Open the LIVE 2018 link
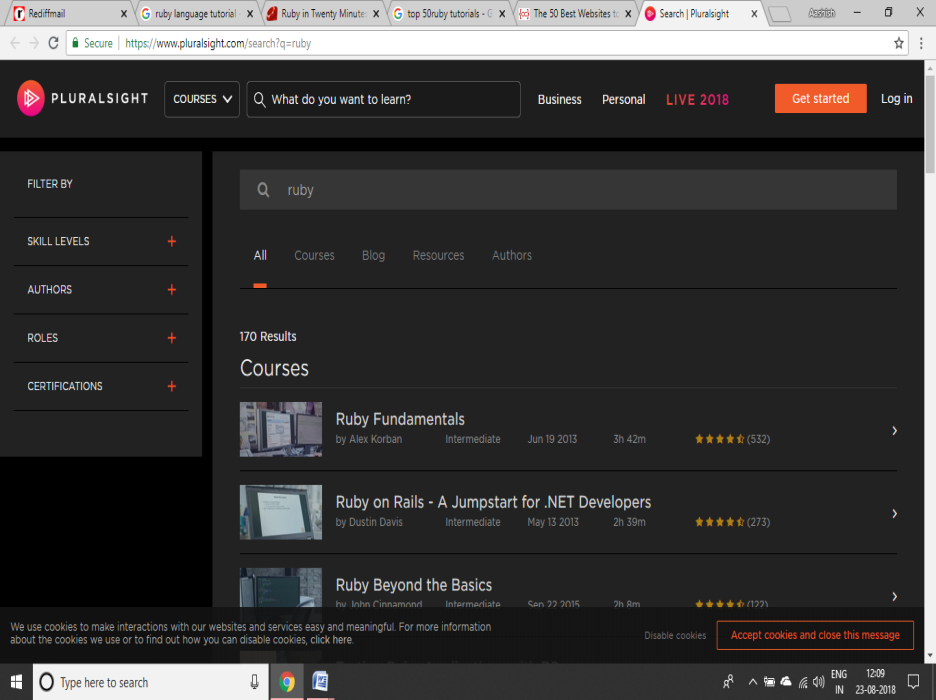This screenshot has height=700, width=936. (x=697, y=100)
